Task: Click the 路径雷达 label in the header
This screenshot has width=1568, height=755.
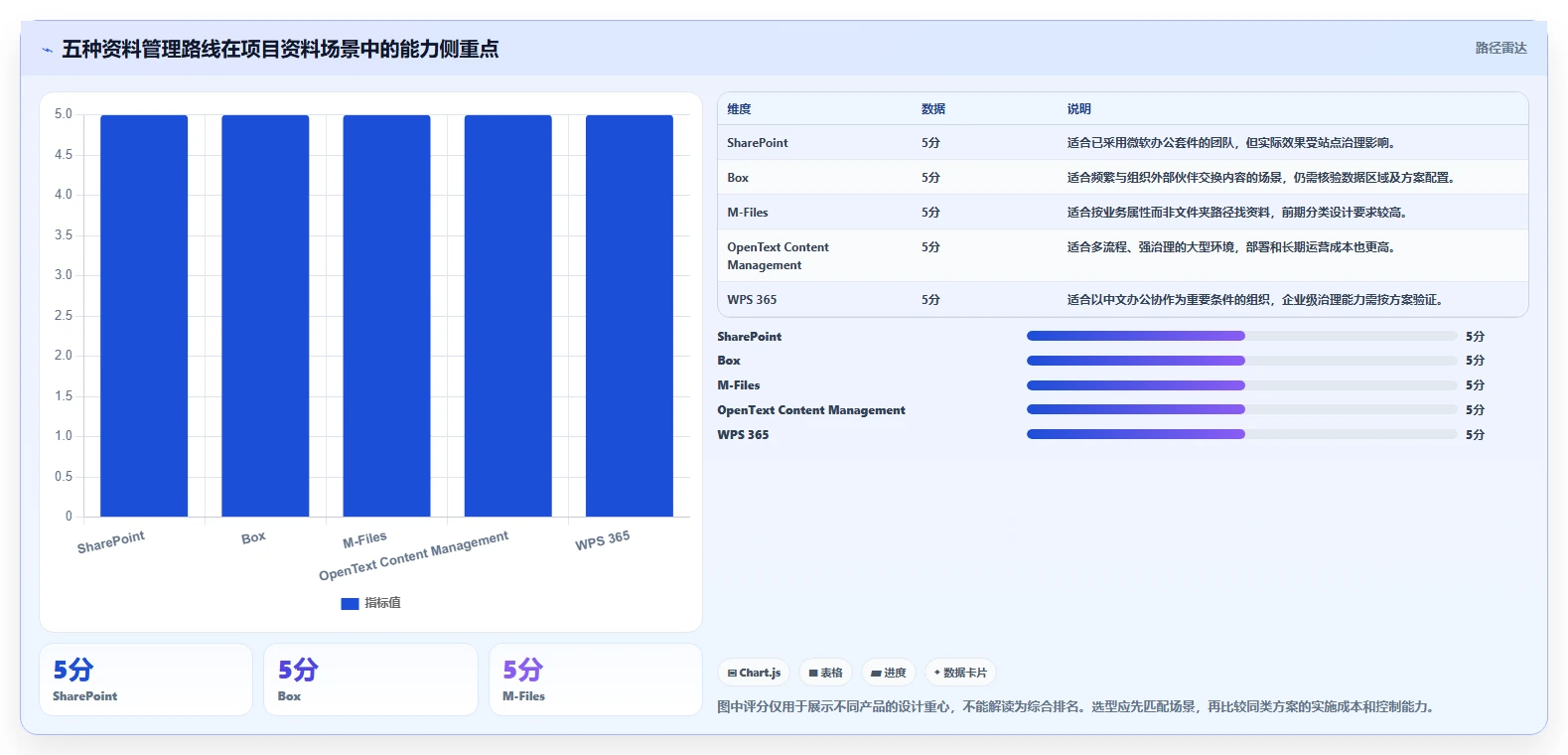Action: click(x=1500, y=48)
